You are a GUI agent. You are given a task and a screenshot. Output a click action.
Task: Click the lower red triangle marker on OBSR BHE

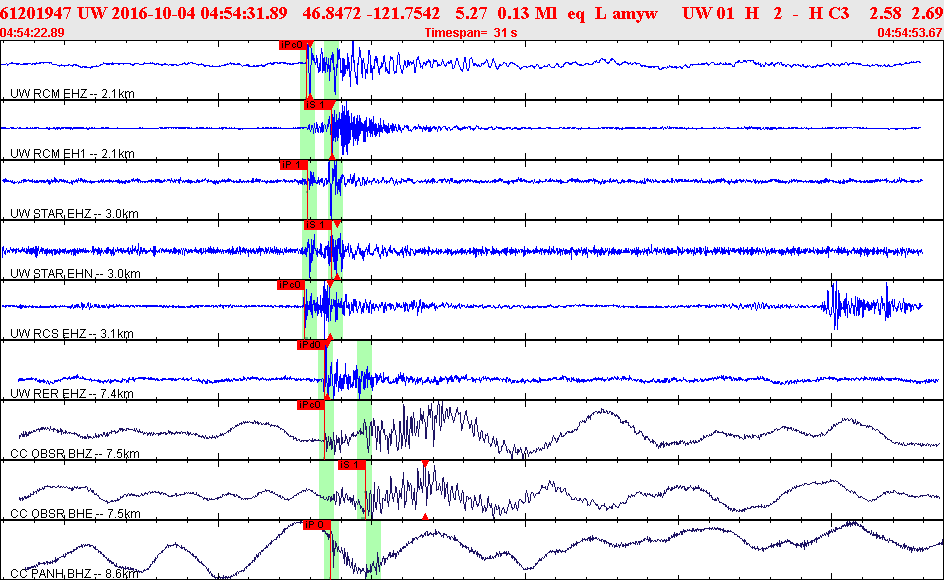click(425, 516)
